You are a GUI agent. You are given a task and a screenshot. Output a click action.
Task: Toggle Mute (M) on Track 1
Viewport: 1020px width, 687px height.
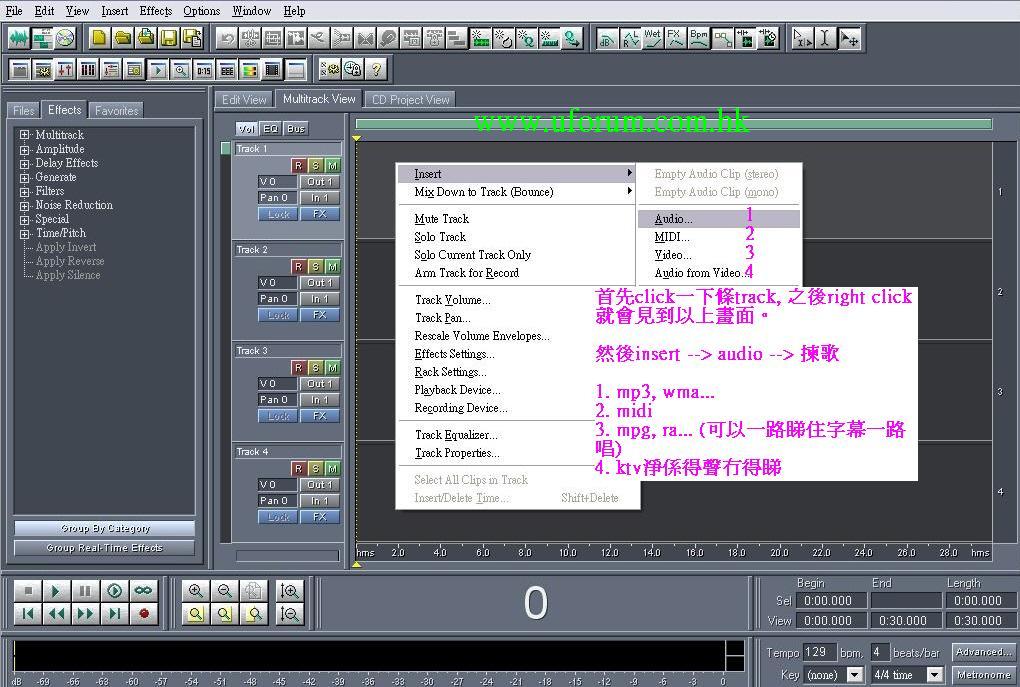coord(332,165)
